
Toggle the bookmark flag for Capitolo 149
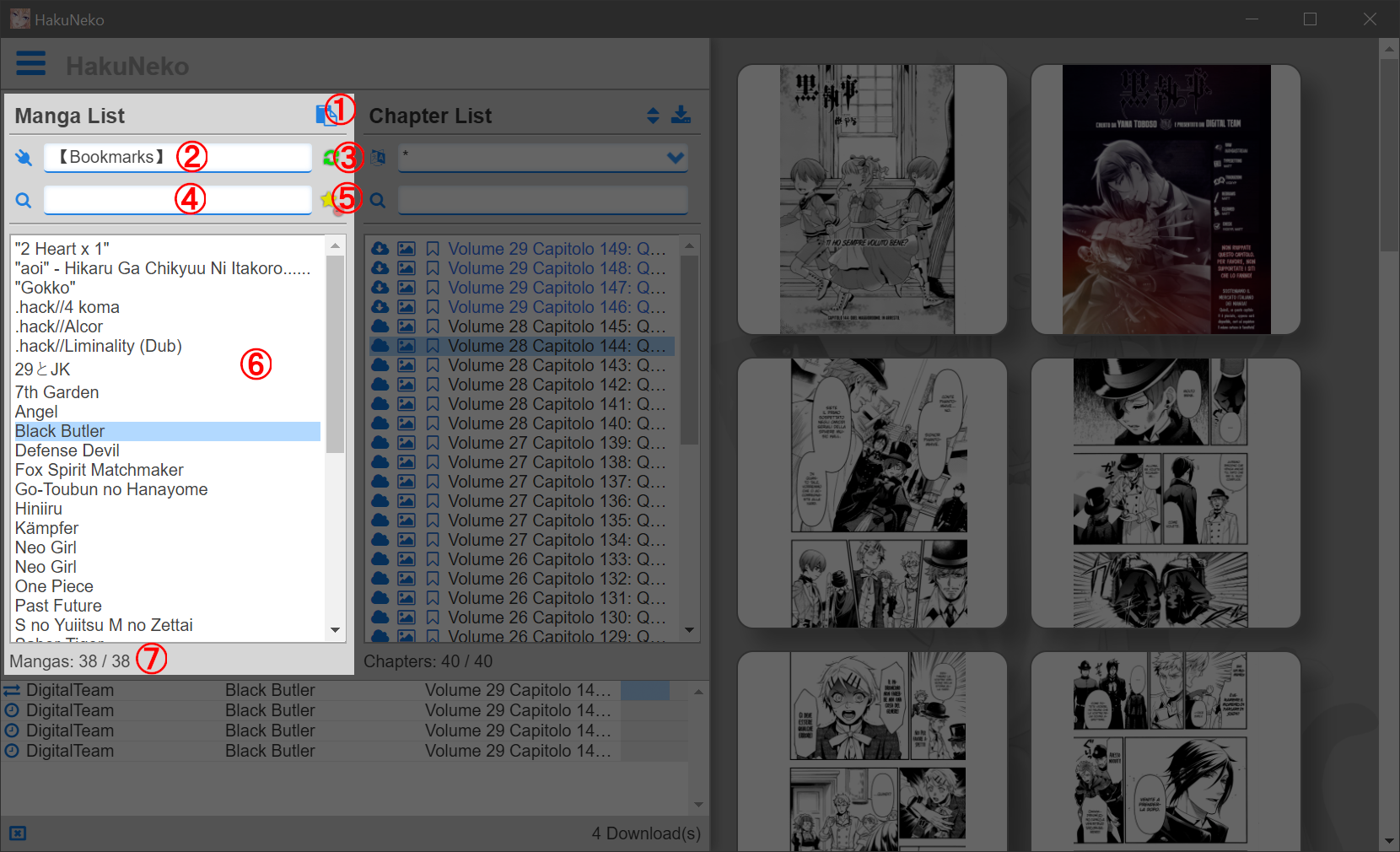[x=433, y=249]
